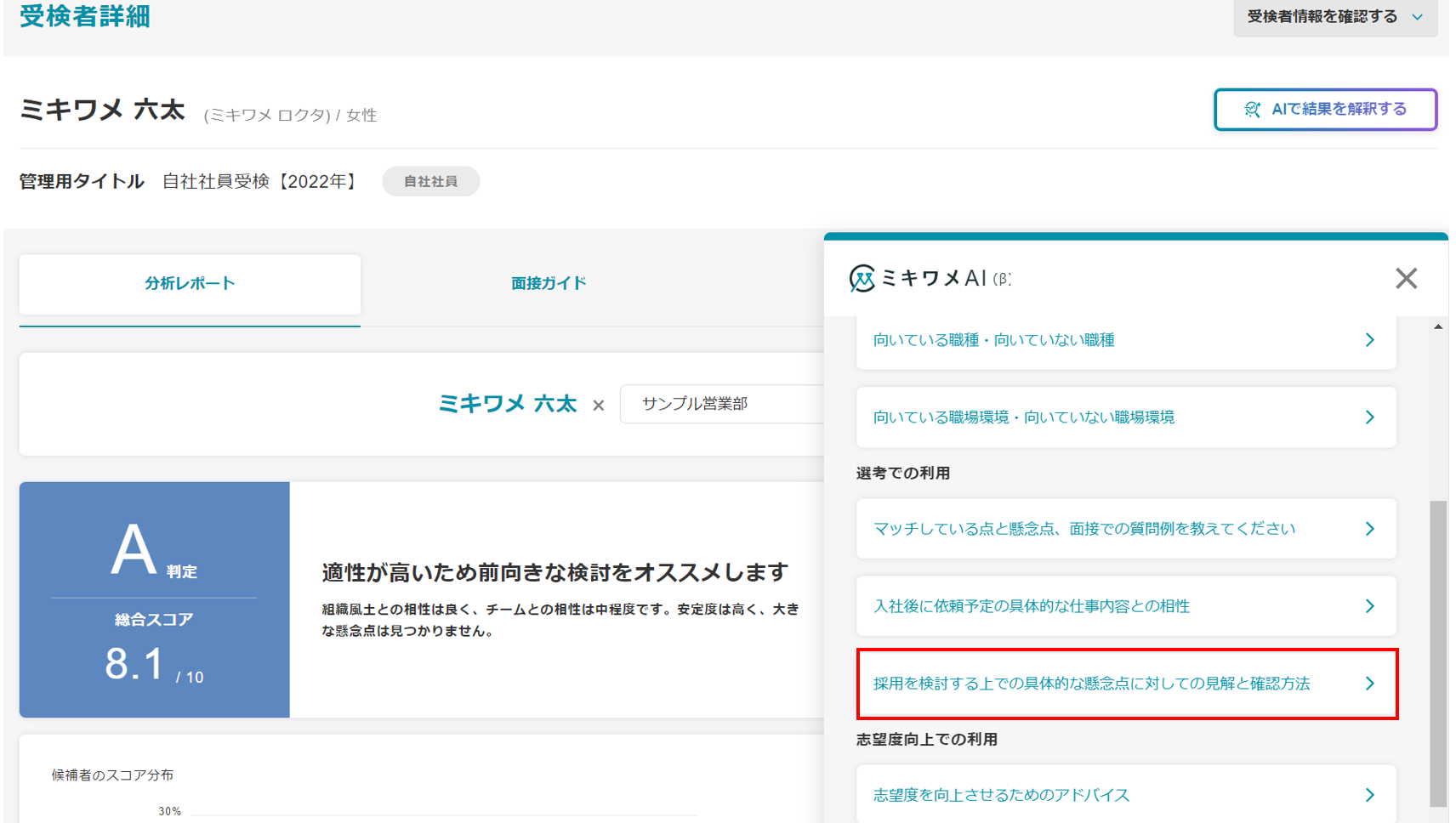Screen dimensions: 1456x823
Task: Open 向いている職種・向いていない職種 prompt
Action: (x=993, y=340)
